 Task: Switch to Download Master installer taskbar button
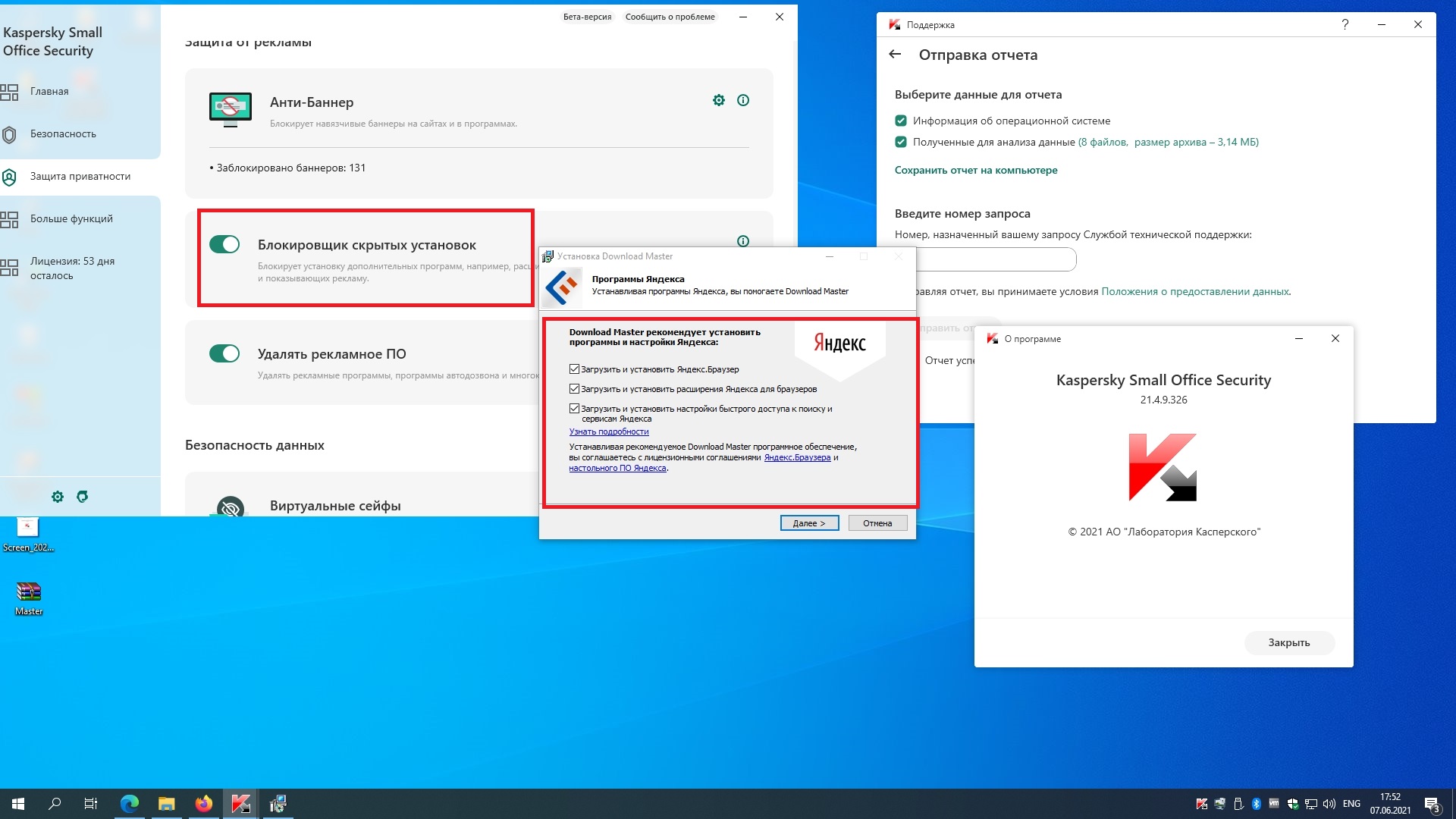pyautogui.click(x=278, y=804)
